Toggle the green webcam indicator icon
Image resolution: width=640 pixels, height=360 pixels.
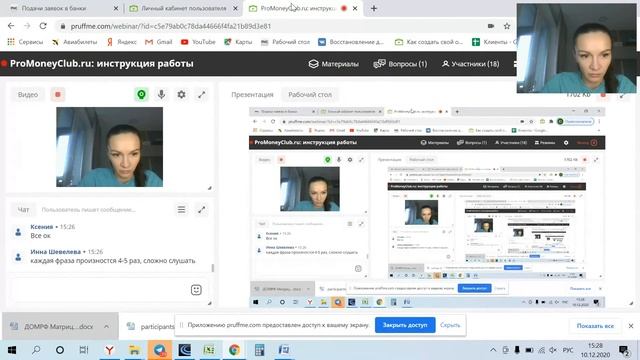coord(141,95)
